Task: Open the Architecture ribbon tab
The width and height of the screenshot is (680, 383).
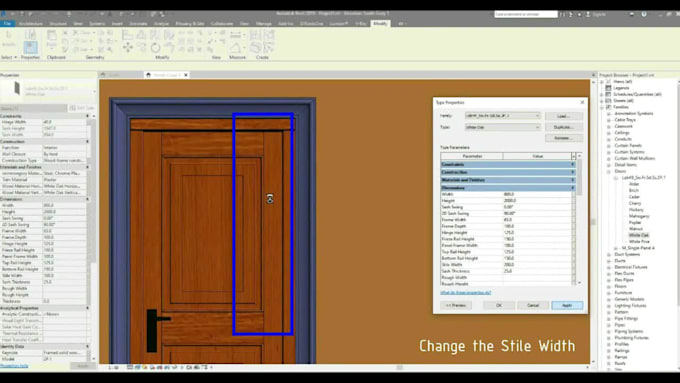Action: (31, 23)
